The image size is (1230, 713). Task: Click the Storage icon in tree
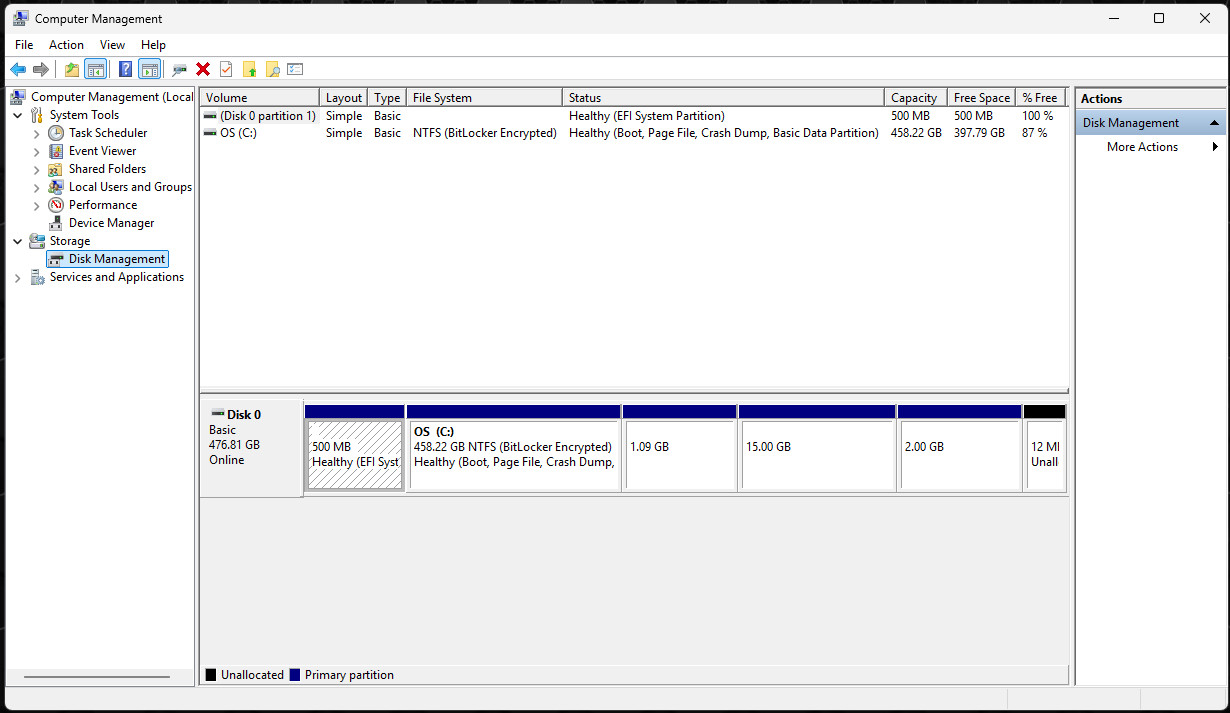37,241
